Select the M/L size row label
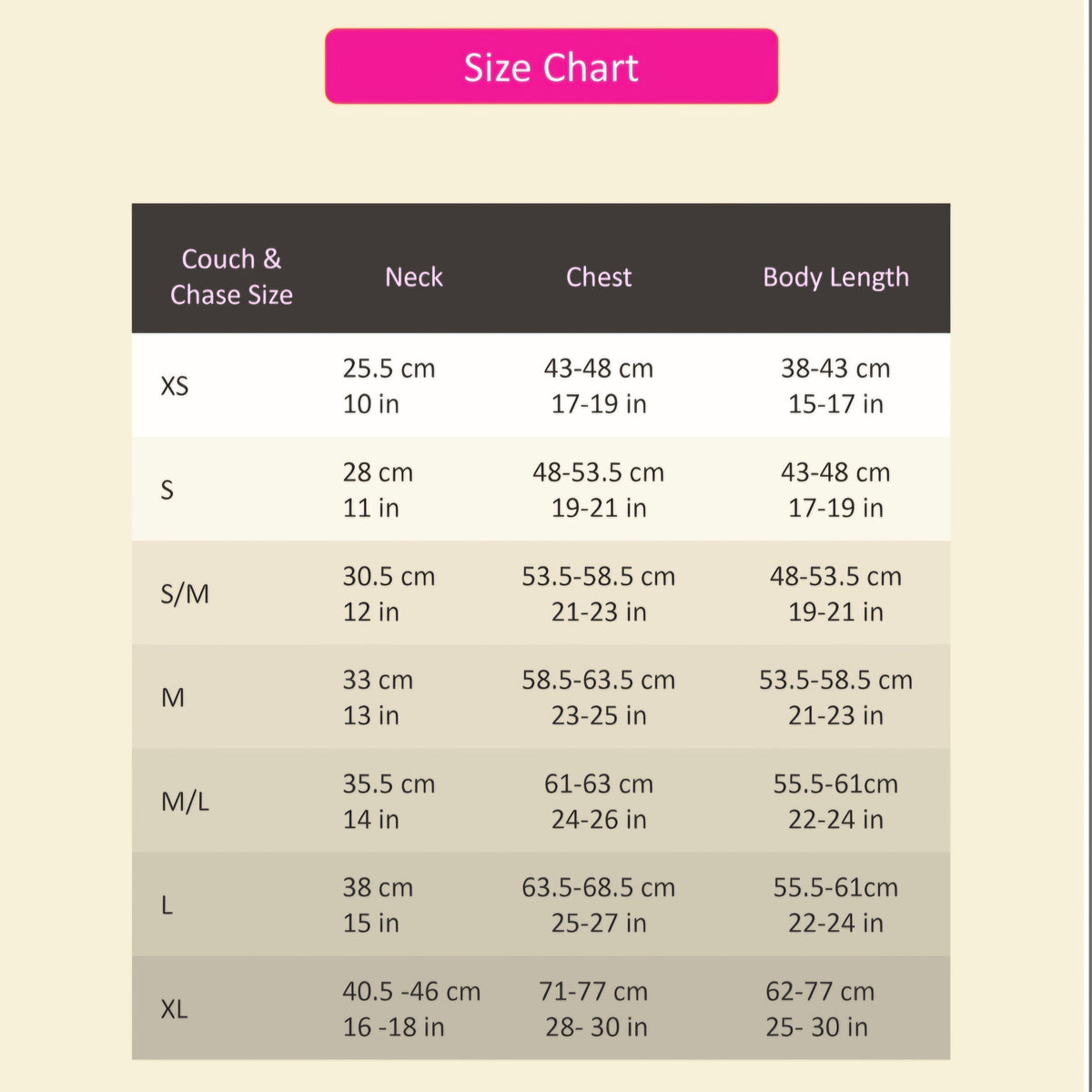 pos(185,802)
